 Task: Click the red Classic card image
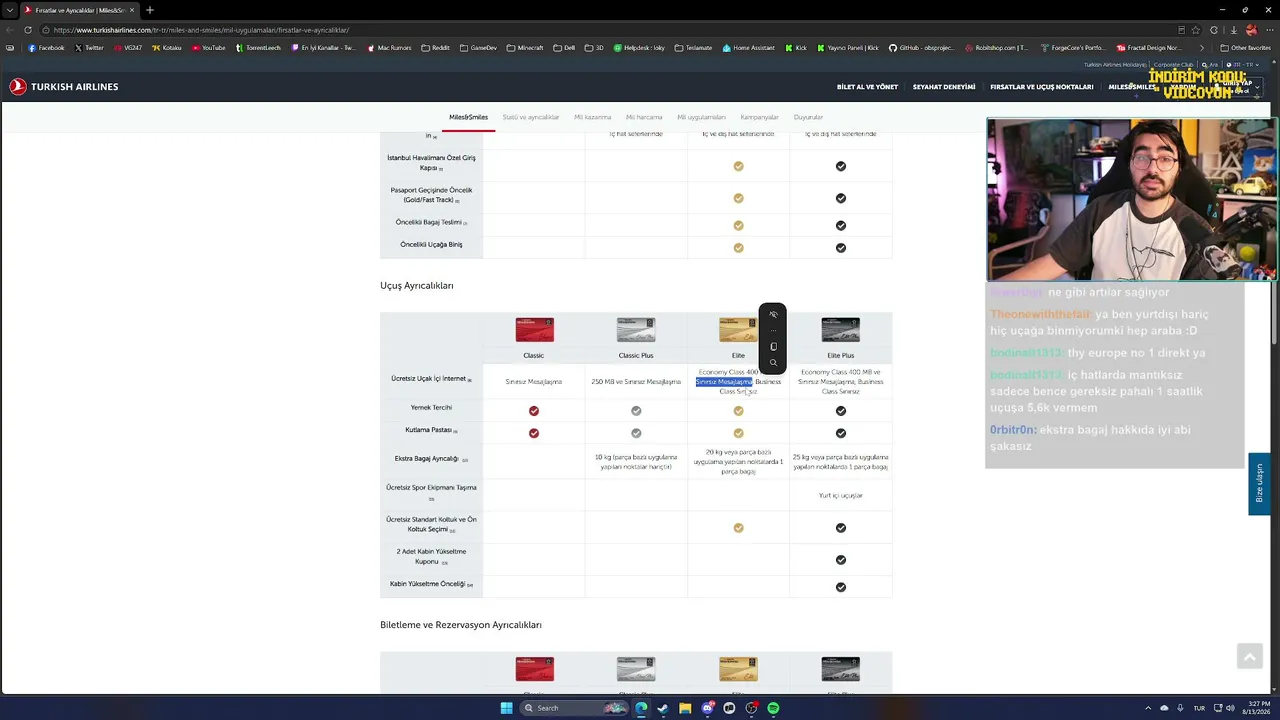point(534,330)
